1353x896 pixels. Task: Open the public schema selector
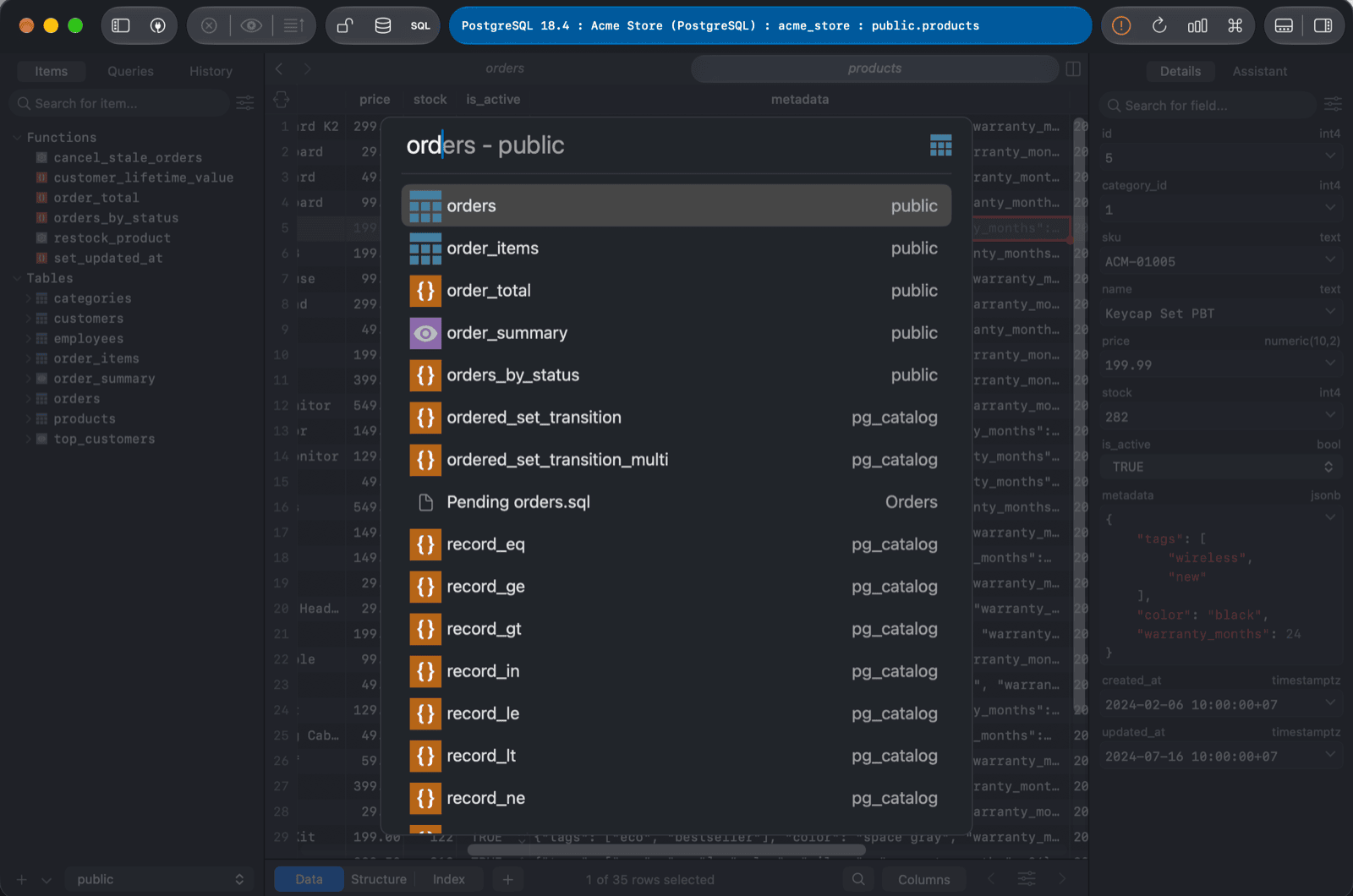tap(159, 879)
